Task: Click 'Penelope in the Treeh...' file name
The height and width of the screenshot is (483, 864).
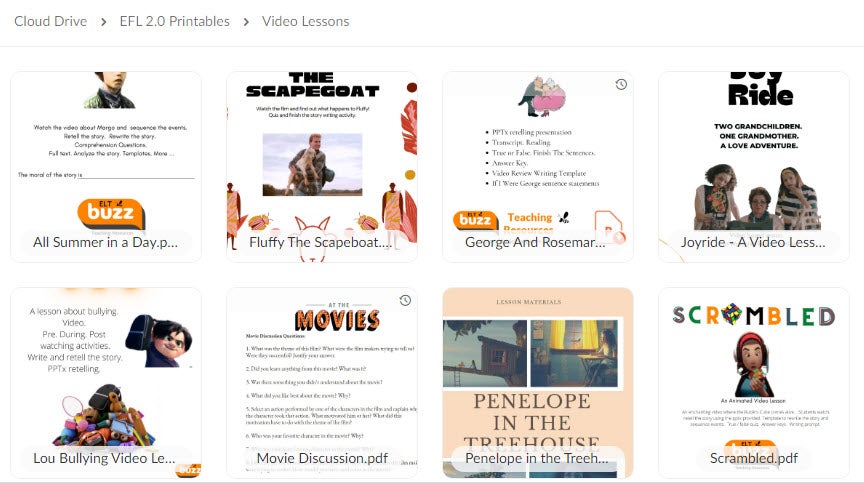Action: (537, 458)
